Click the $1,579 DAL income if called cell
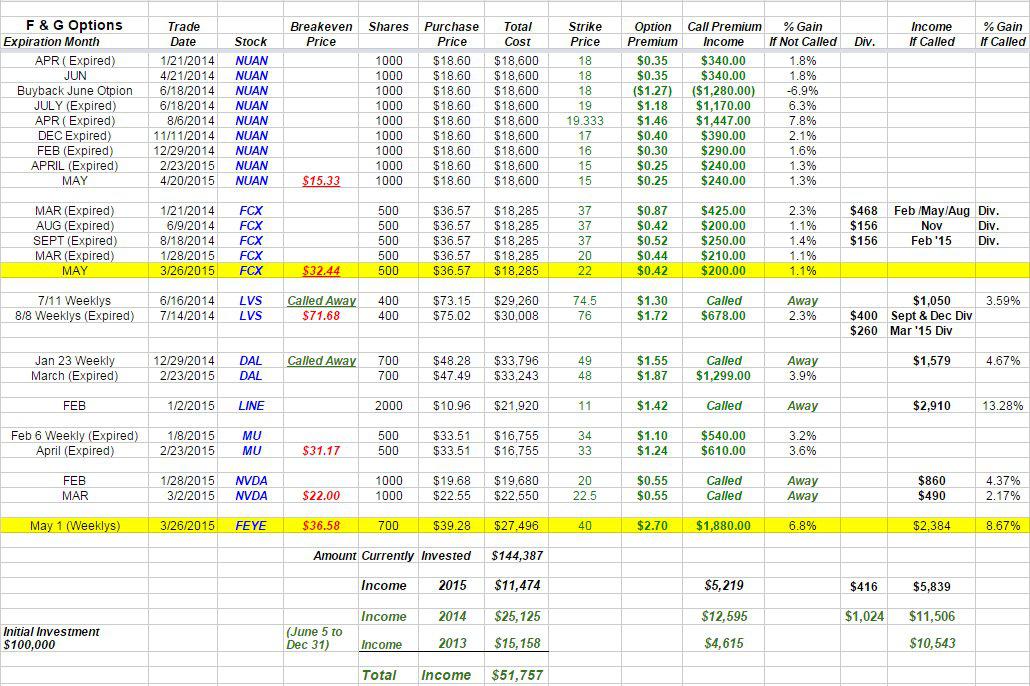This screenshot has width=1030, height=686. pos(931,361)
